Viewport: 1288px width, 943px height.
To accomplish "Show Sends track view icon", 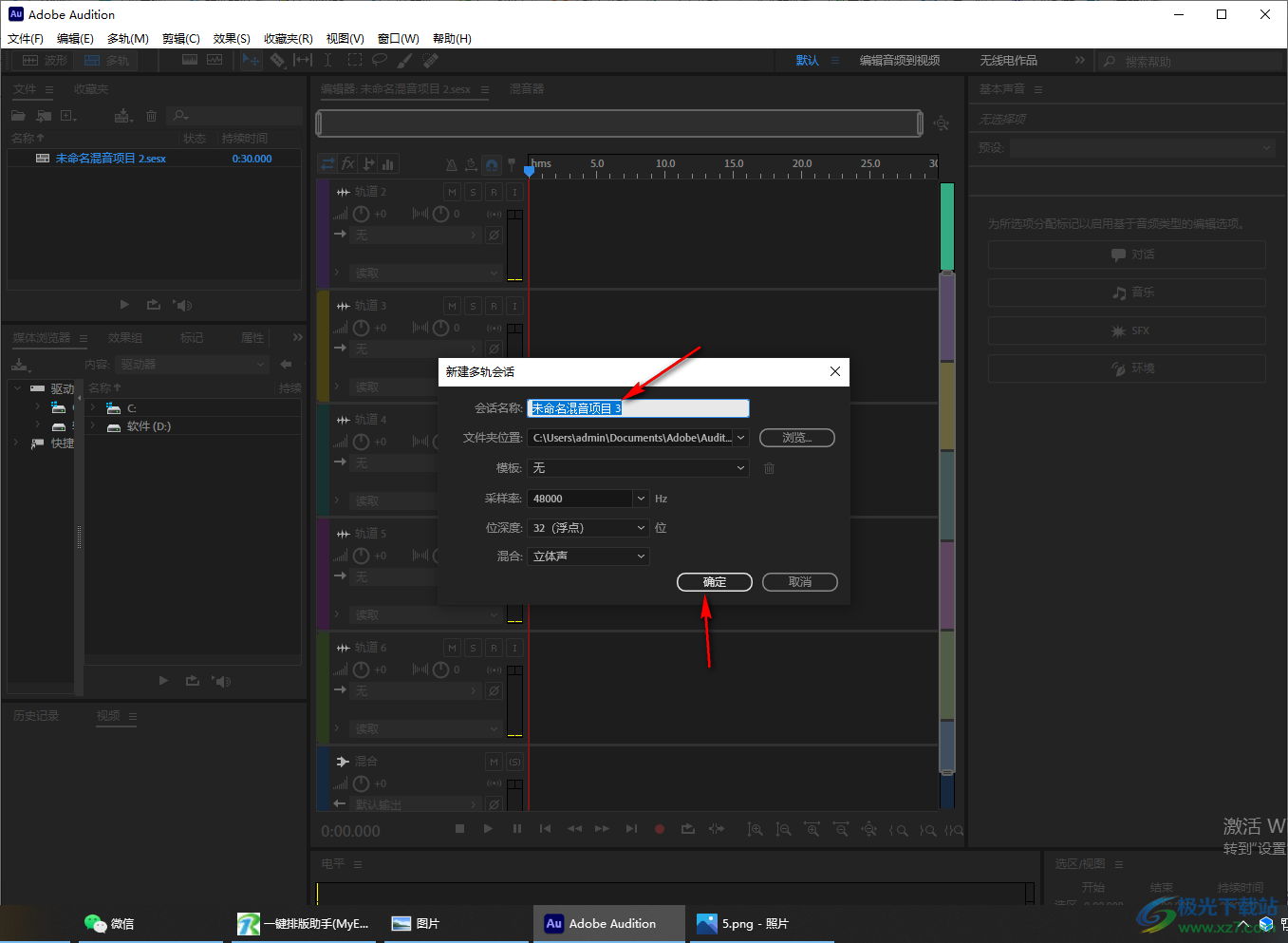I will [x=368, y=163].
